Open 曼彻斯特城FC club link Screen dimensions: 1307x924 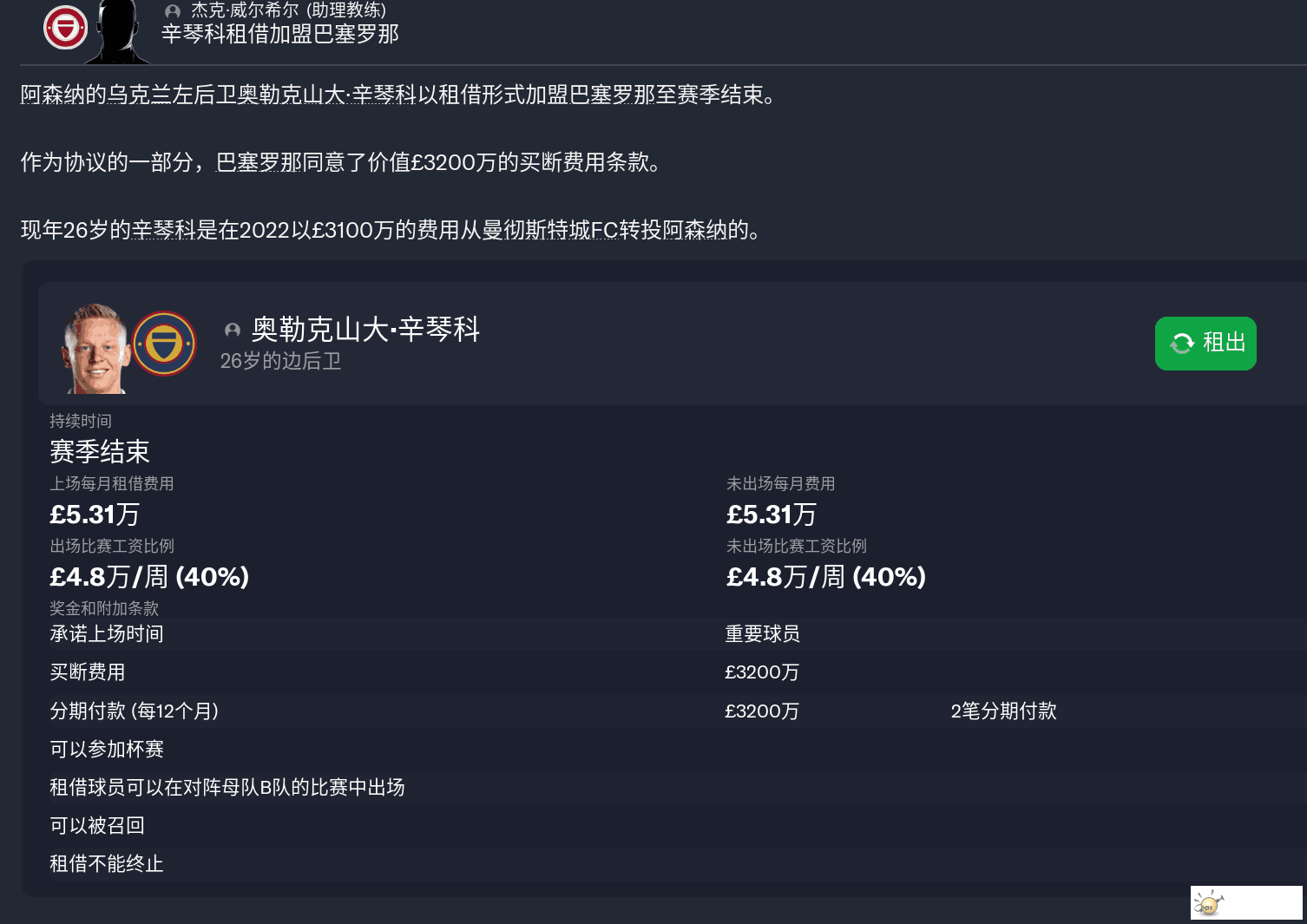click(550, 230)
